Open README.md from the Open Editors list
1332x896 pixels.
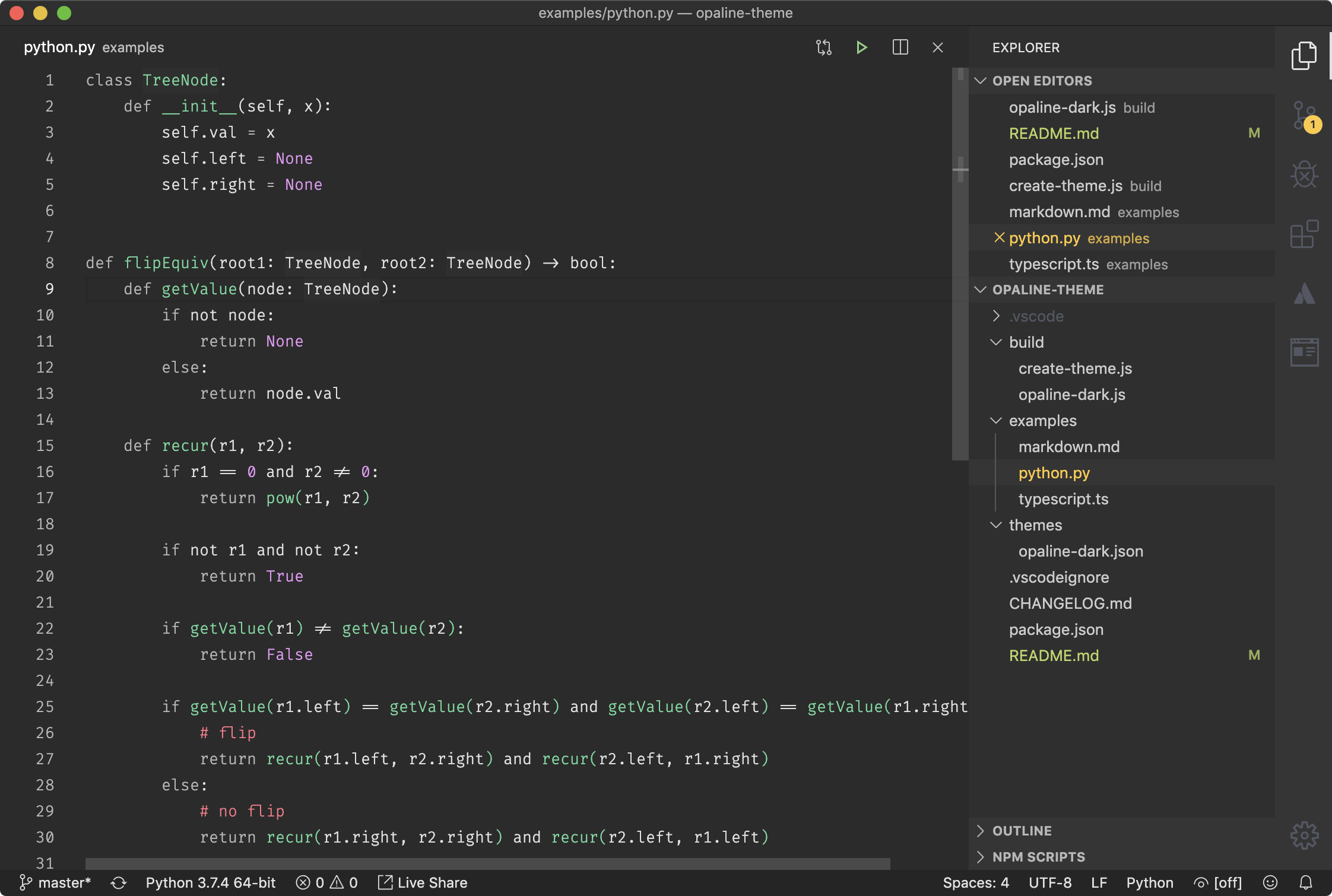[x=1054, y=134]
